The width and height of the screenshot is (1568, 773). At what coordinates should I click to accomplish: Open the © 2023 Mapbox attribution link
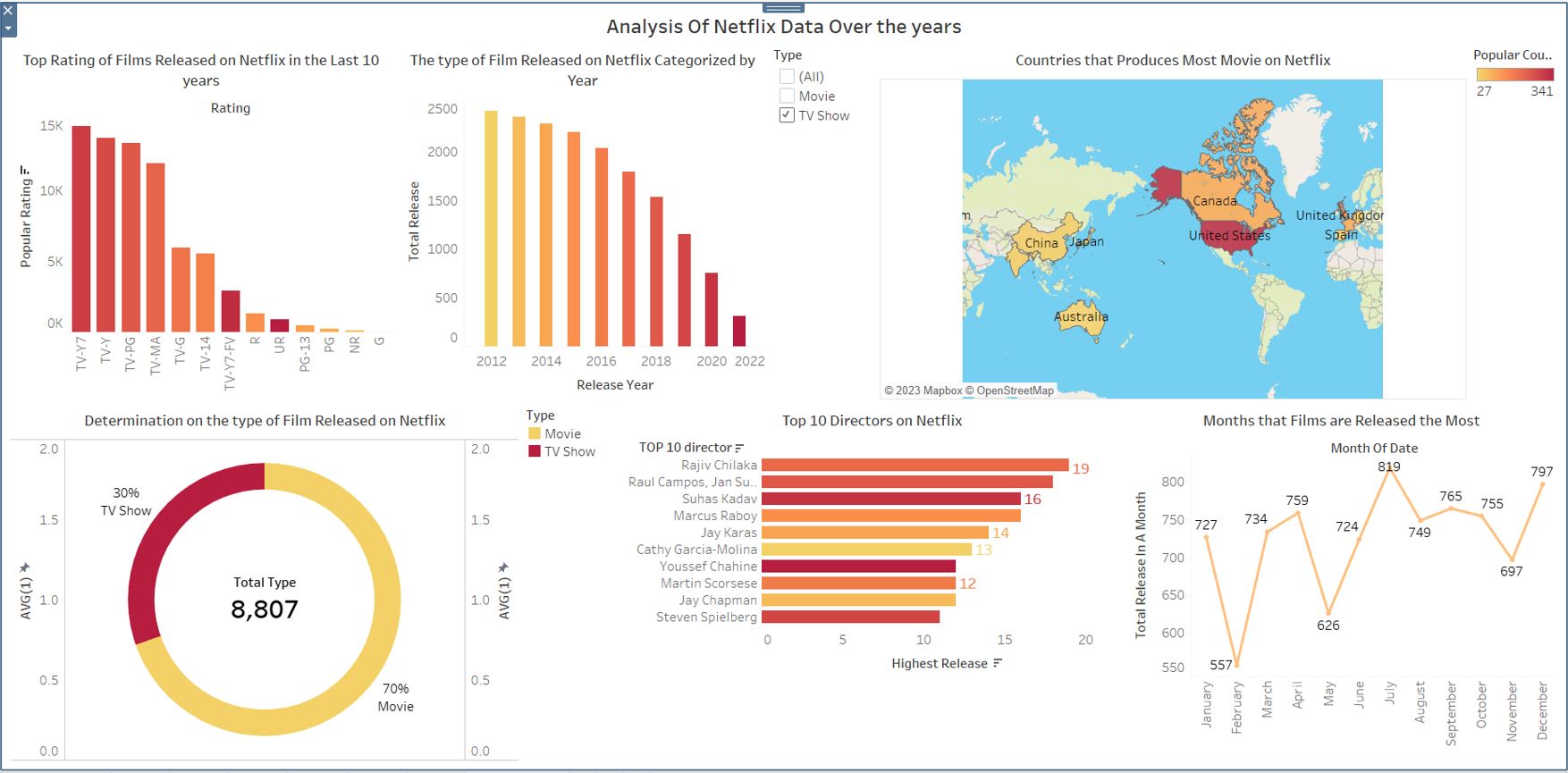(x=923, y=391)
